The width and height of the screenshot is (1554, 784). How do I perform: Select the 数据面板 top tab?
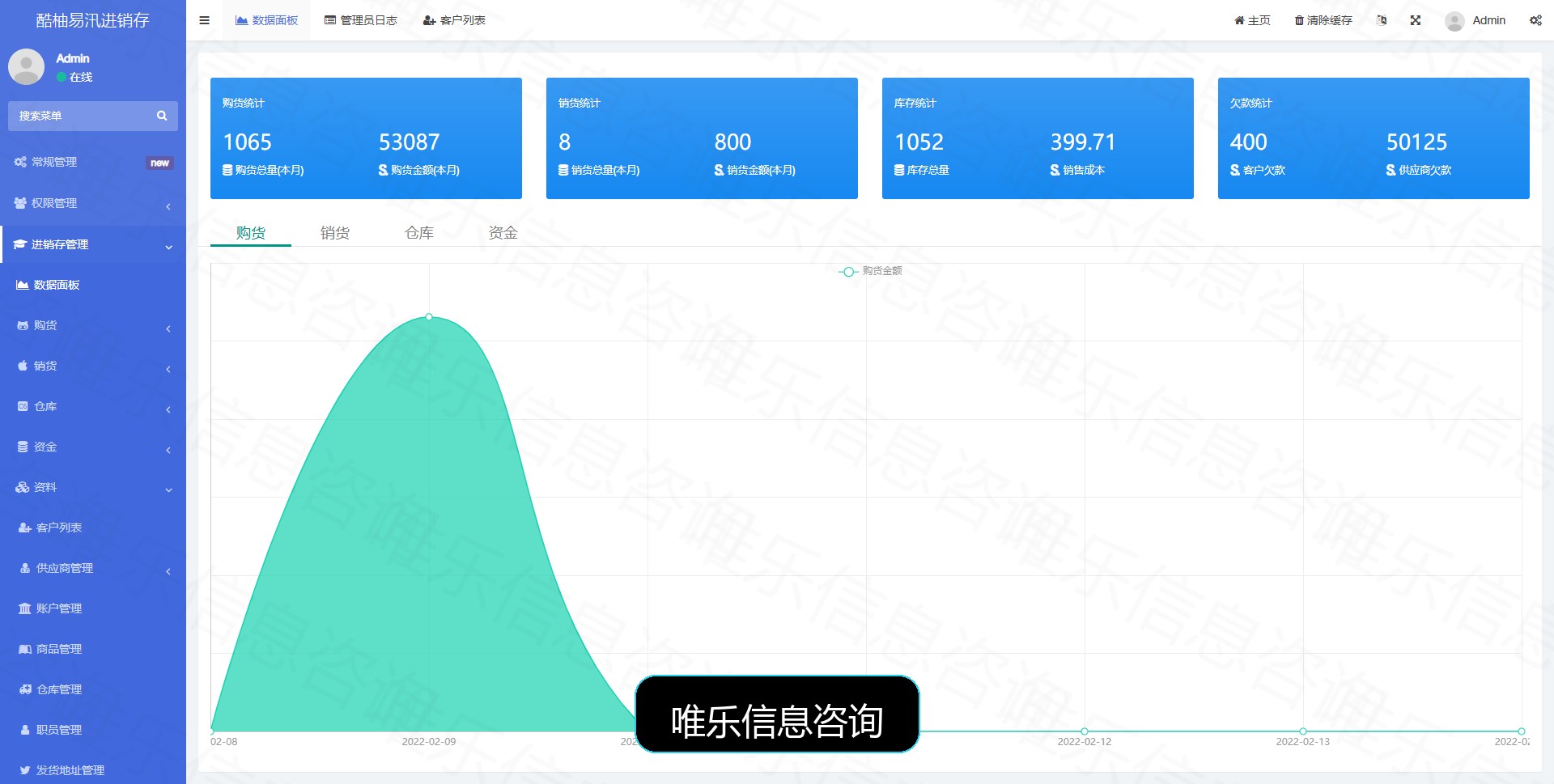point(266,20)
